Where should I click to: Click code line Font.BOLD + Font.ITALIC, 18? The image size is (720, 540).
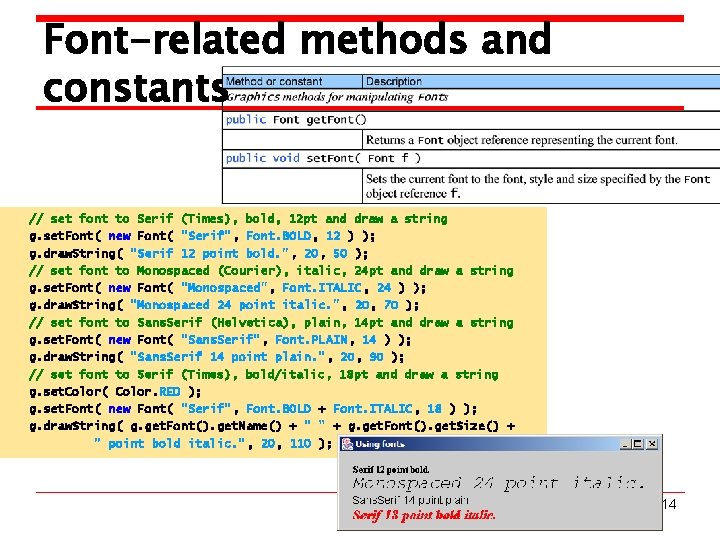click(x=253, y=409)
